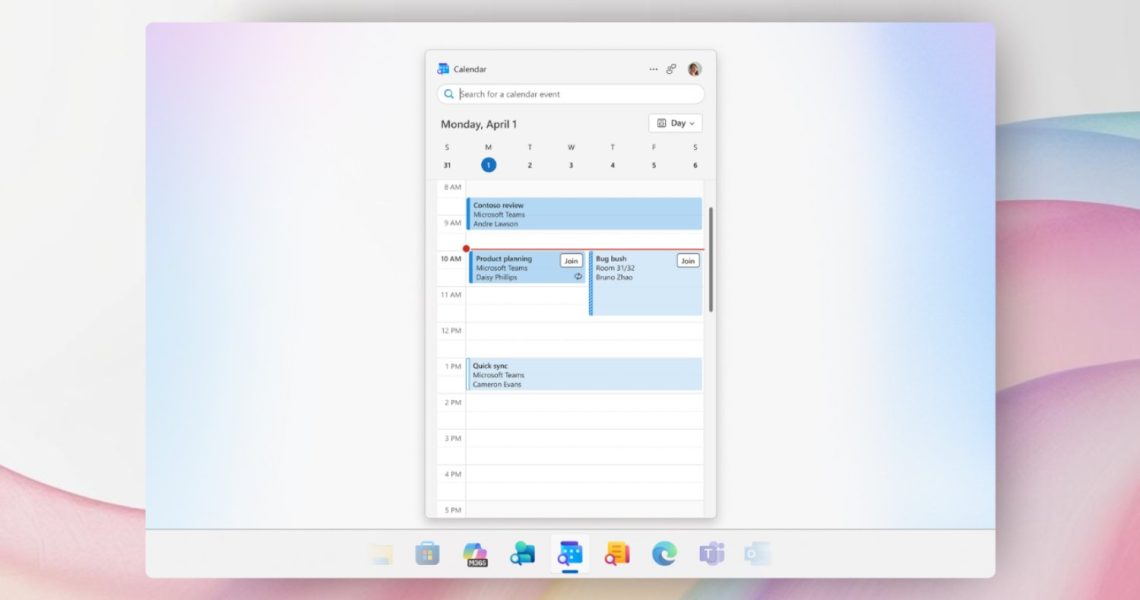Click 'Bruno Zhao' in the Bug bash event
This screenshot has width=1140, height=600.
614,277
